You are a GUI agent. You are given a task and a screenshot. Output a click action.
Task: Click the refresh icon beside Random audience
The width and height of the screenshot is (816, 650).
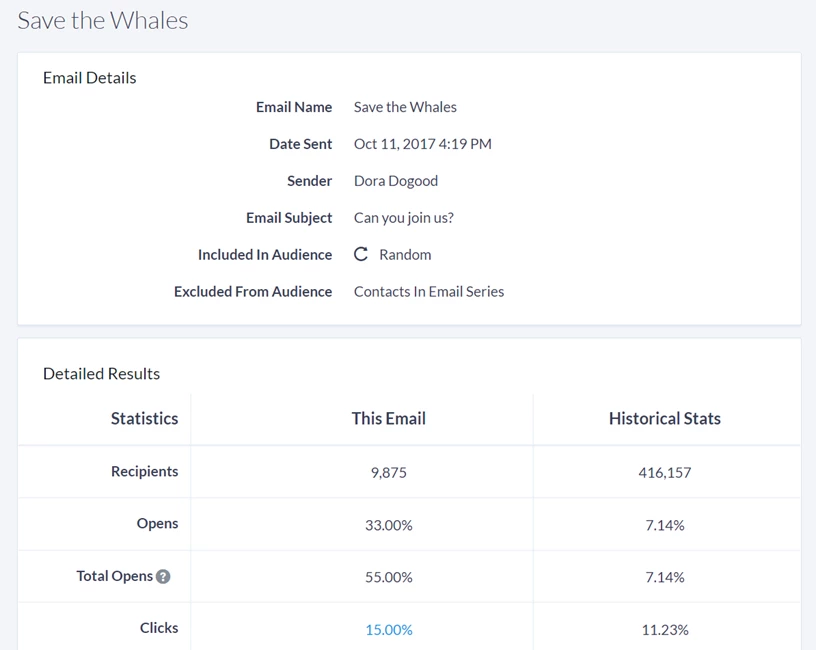(361, 254)
